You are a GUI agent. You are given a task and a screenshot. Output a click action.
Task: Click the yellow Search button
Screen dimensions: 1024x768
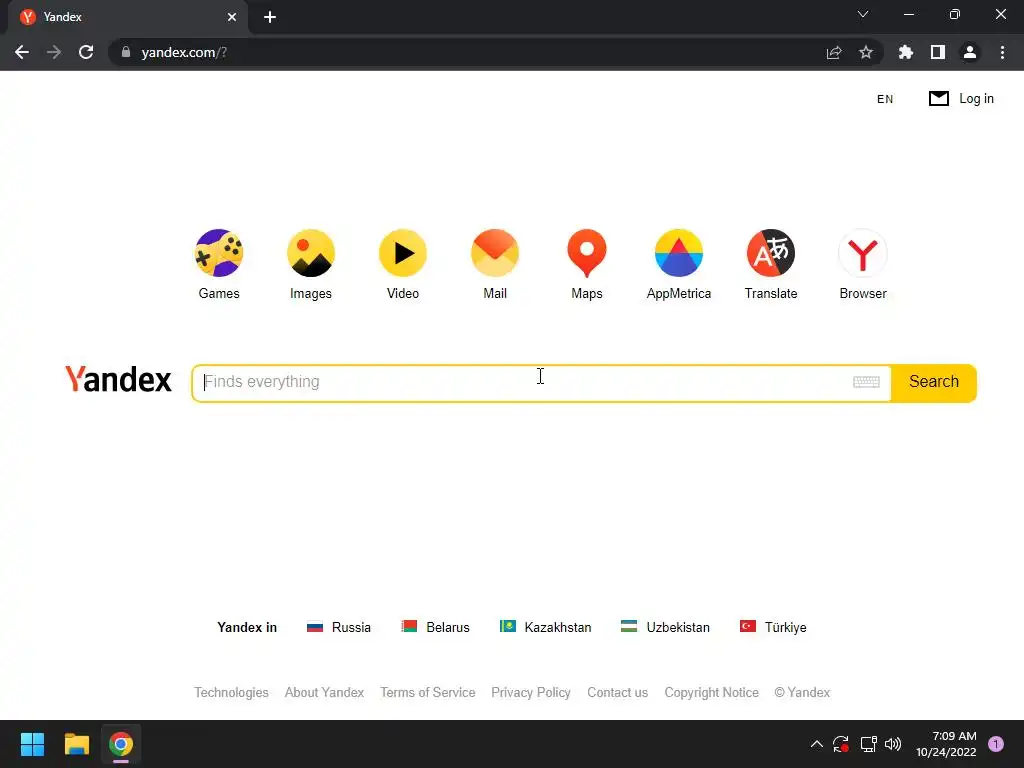(934, 382)
